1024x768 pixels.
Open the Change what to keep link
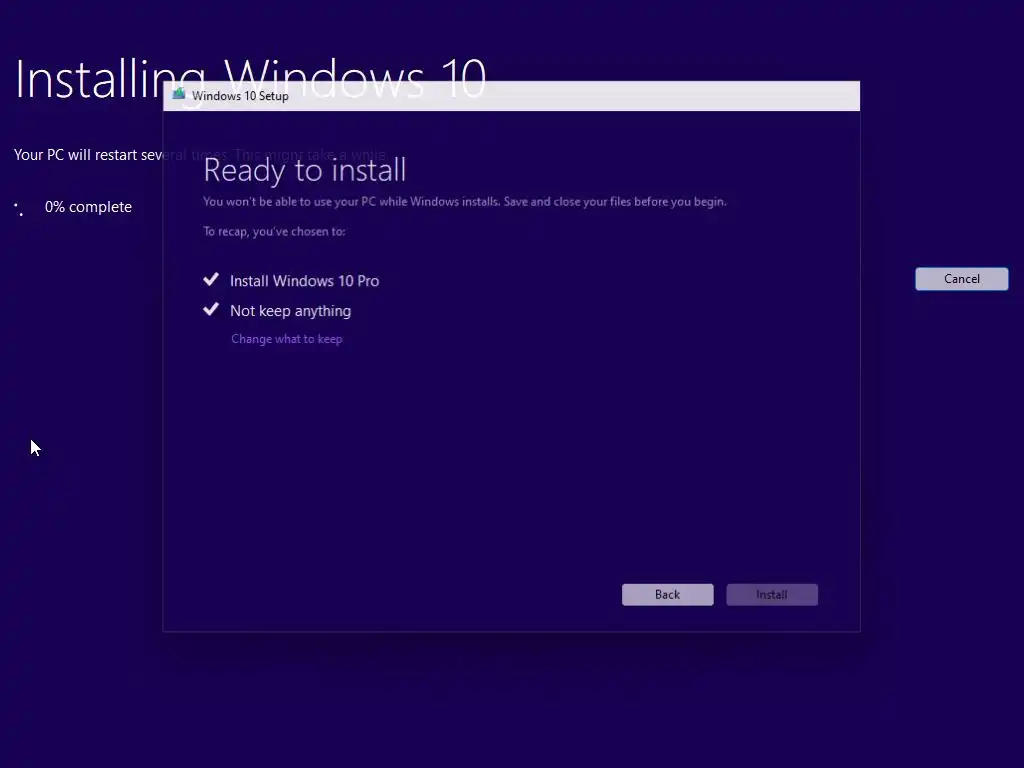click(287, 339)
